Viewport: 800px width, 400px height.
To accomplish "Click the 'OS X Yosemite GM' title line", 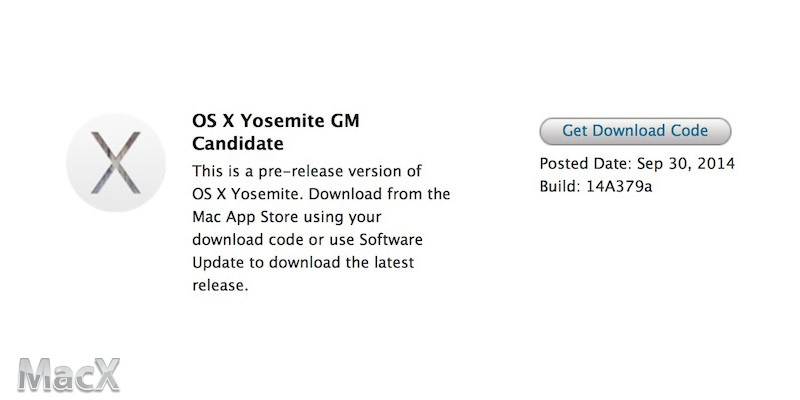I will point(276,121).
